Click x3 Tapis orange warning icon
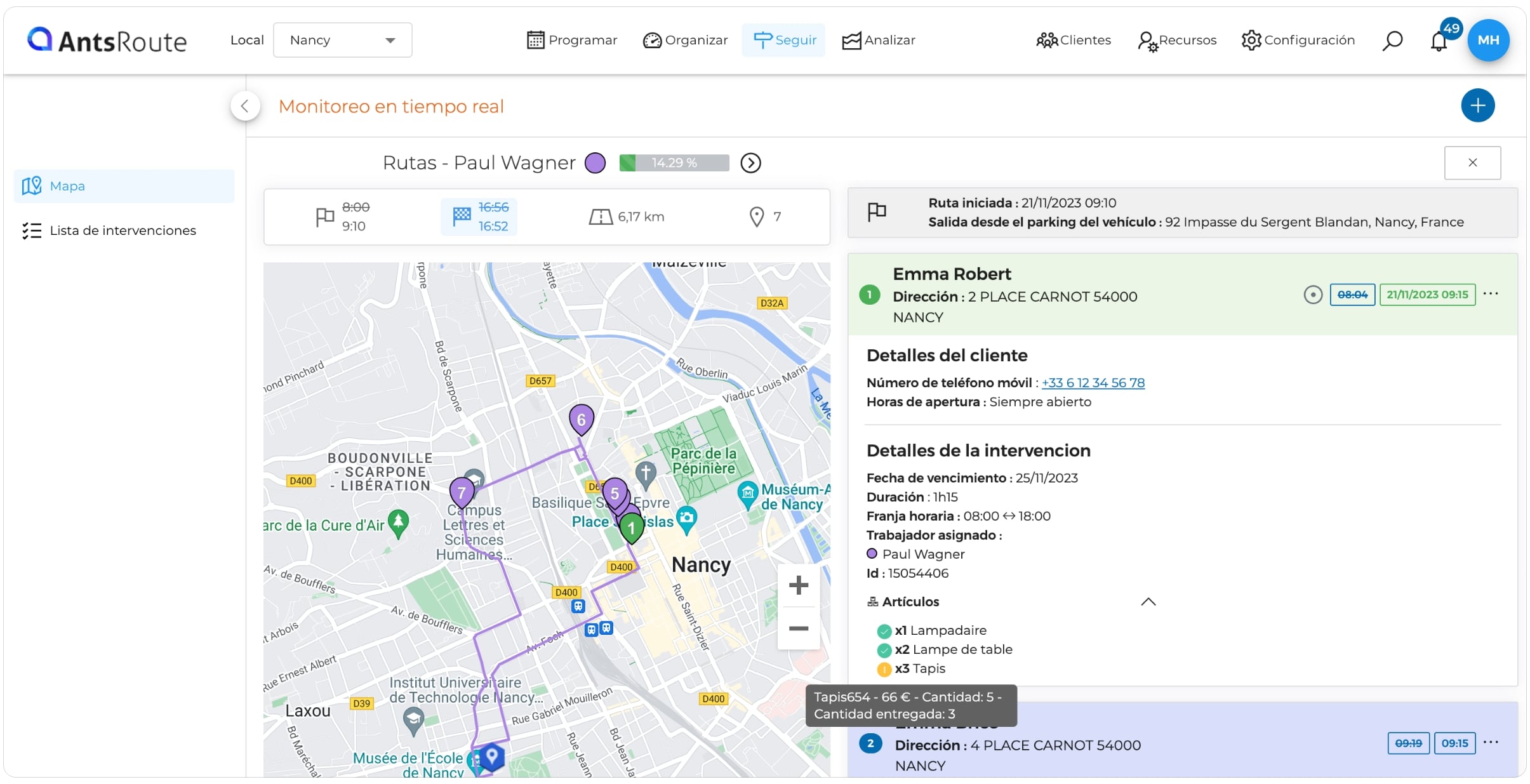 [884, 669]
